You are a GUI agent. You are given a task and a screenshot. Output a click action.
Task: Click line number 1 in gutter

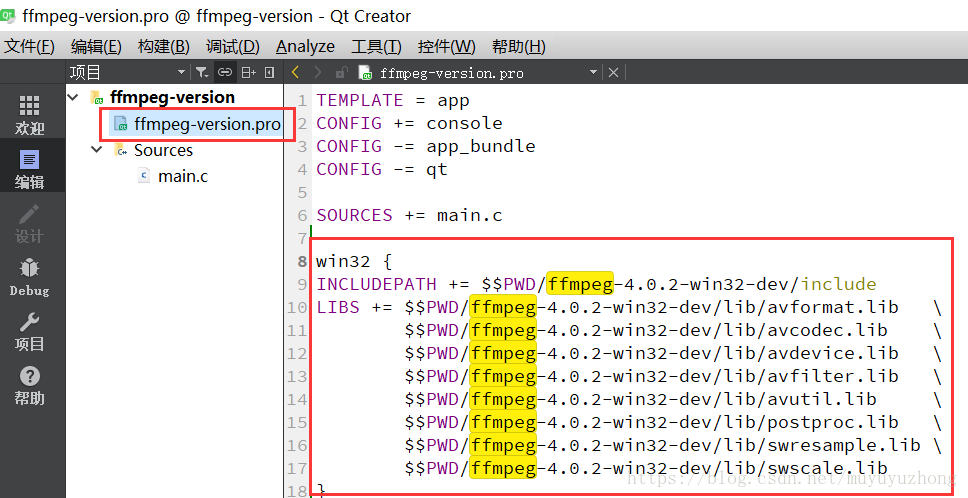pyautogui.click(x=302, y=101)
